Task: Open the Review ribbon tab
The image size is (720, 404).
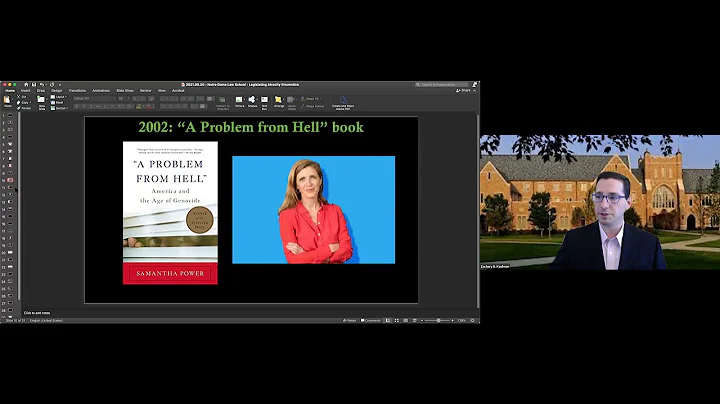Action: click(x=146, y=90)
